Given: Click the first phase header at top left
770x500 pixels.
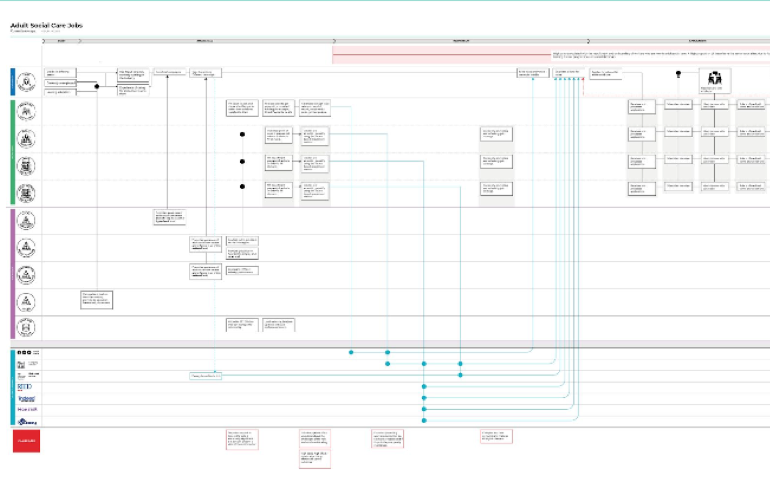Looking at the screenshot, I should (x=60, y=41).
